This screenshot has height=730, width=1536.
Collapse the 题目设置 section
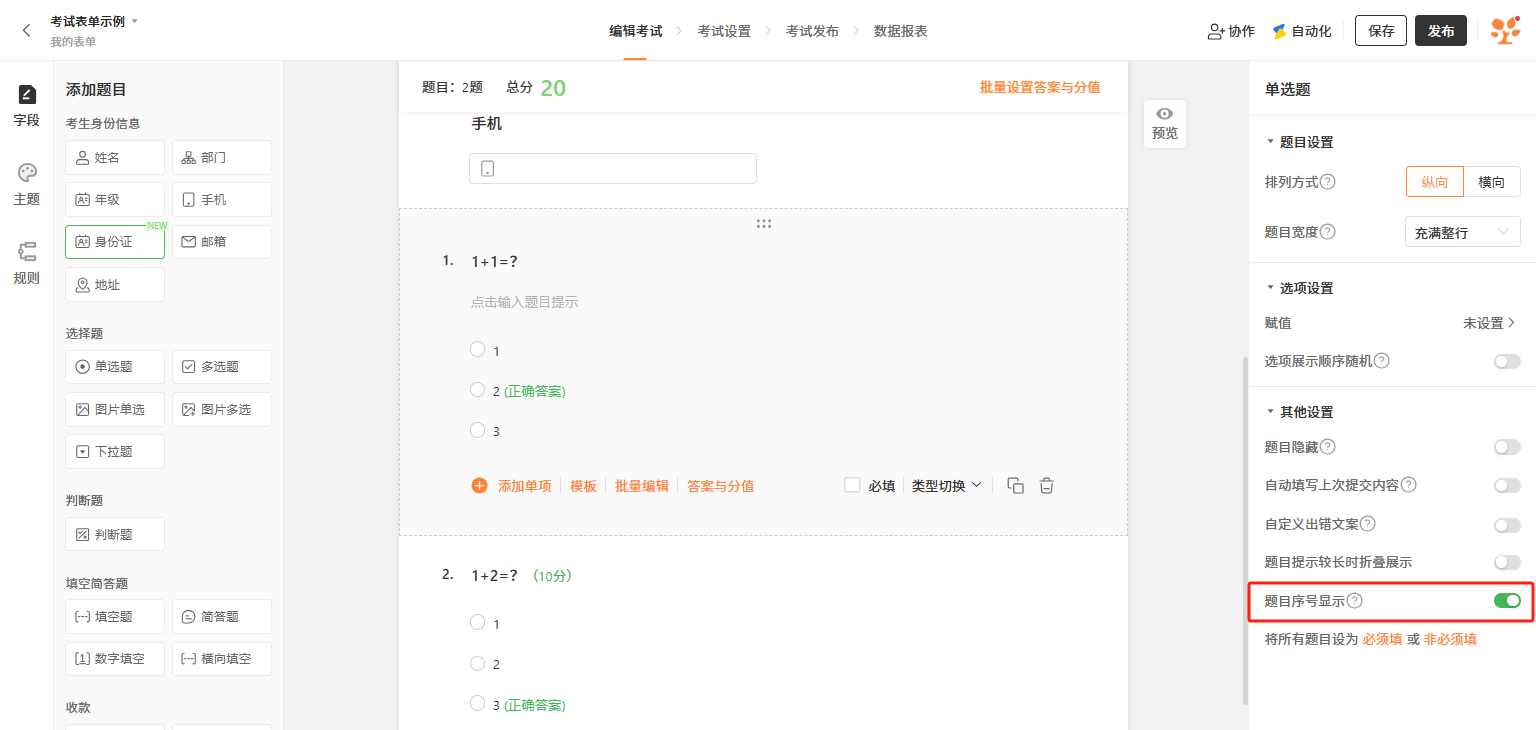pyautogui.click(x=1270, y=142)
